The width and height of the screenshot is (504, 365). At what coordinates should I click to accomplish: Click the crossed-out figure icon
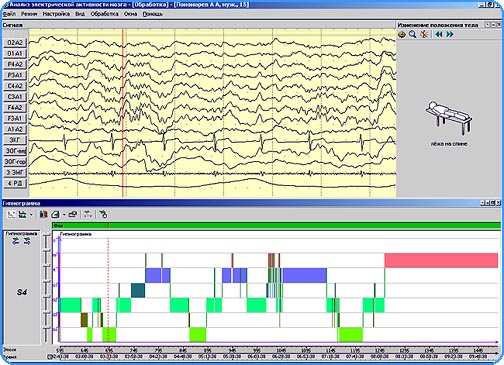coord(424,34)
